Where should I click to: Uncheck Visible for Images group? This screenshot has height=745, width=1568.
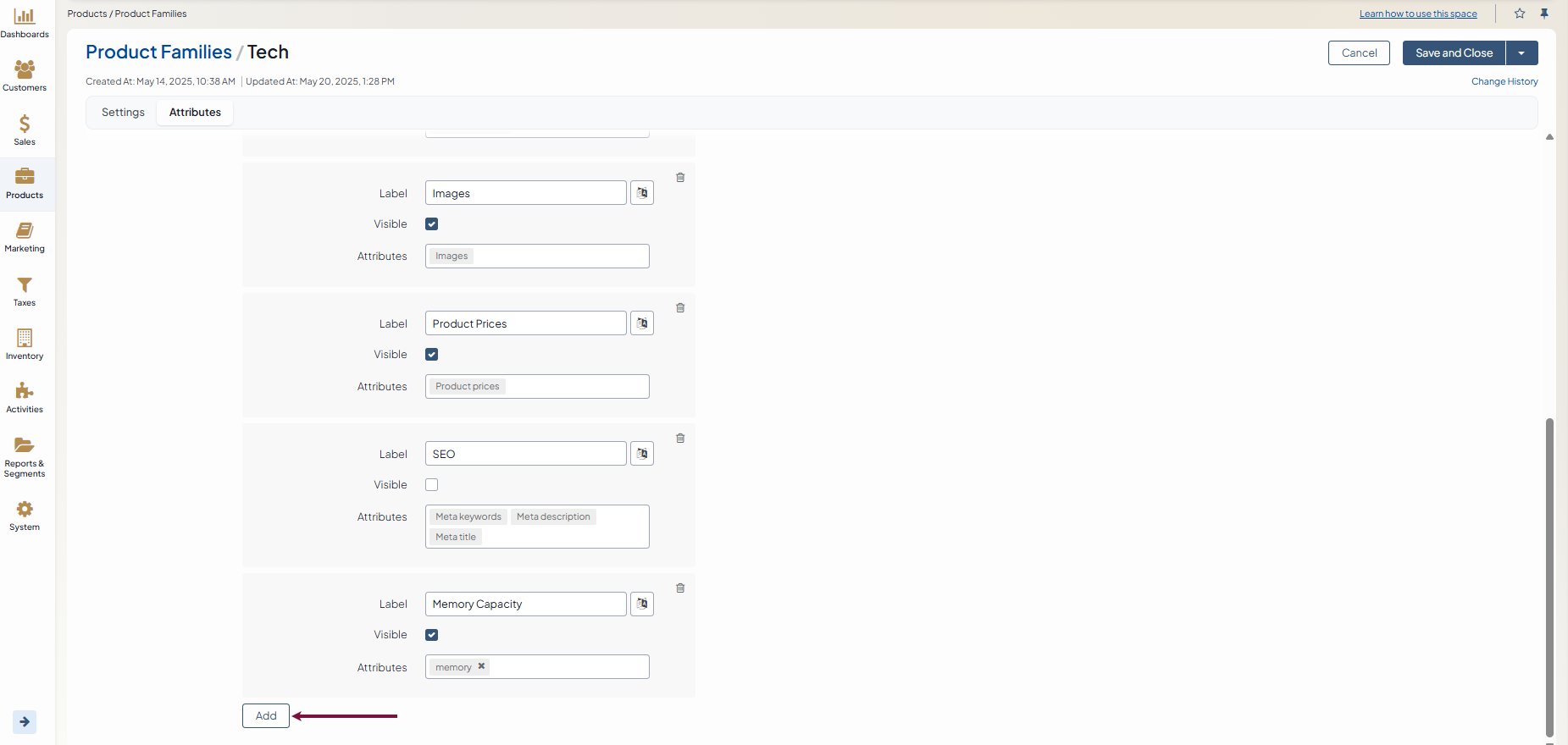(432, 224)
